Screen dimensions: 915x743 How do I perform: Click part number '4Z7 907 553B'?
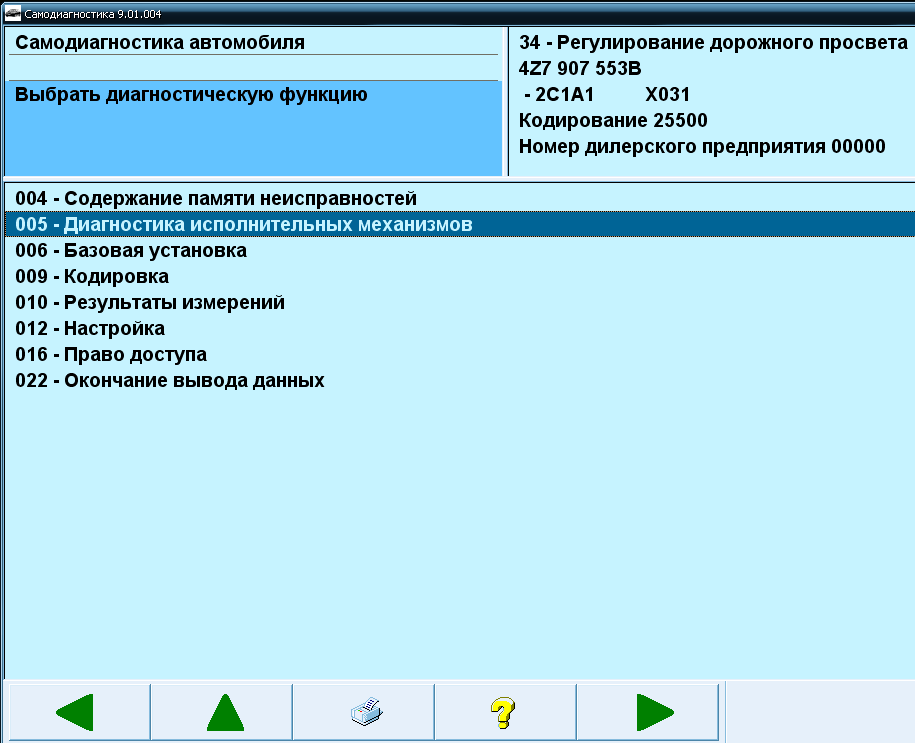(580, 68)
